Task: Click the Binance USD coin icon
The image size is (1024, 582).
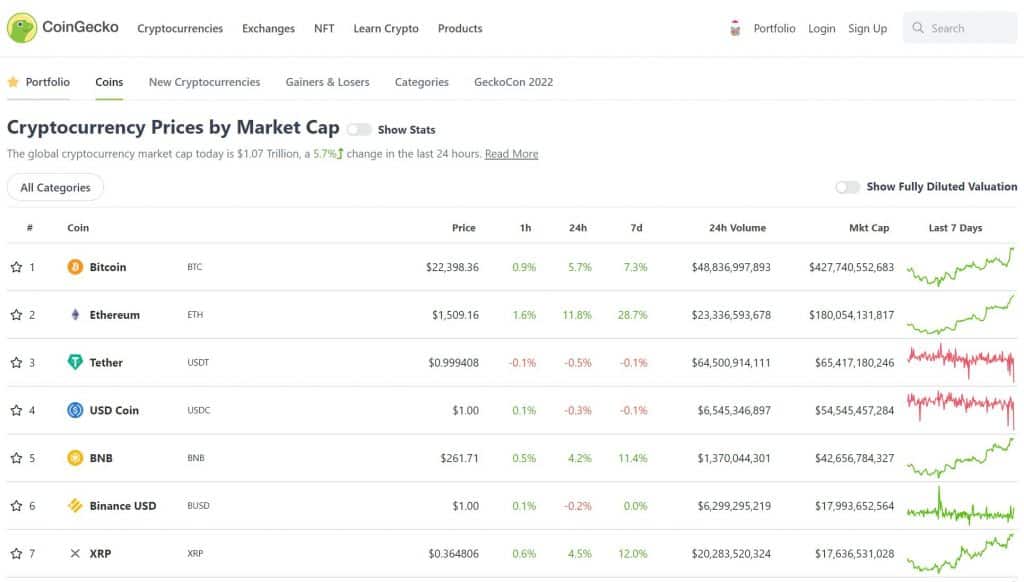Action: click(75, 505)
